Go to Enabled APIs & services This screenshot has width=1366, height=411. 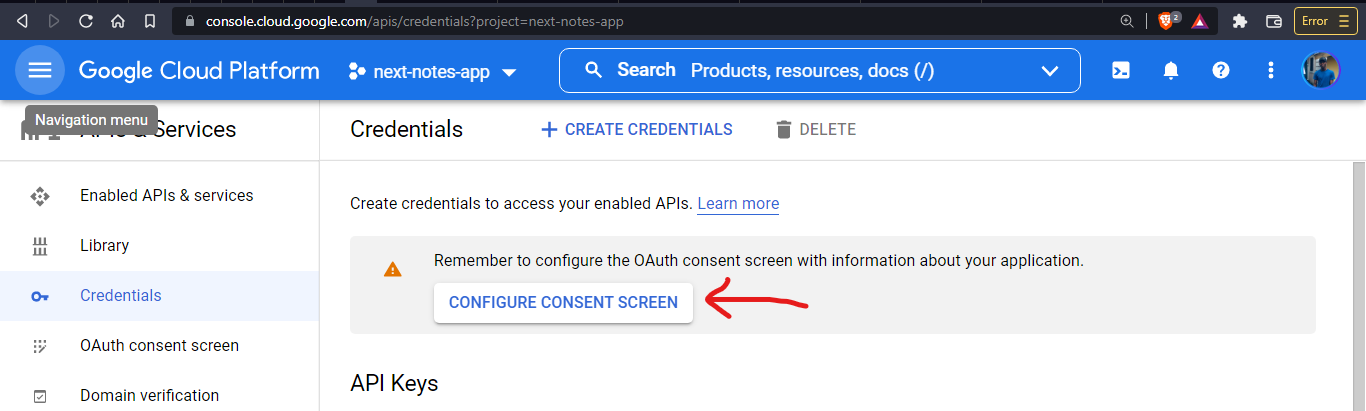point(166,195)
